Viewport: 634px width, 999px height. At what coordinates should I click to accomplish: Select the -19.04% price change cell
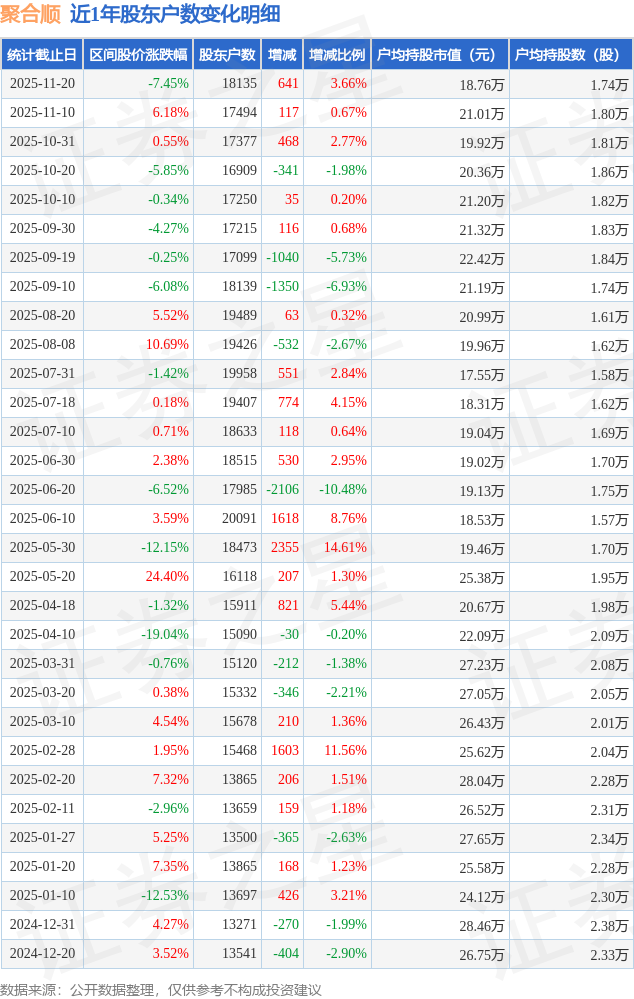pos(165,635)
